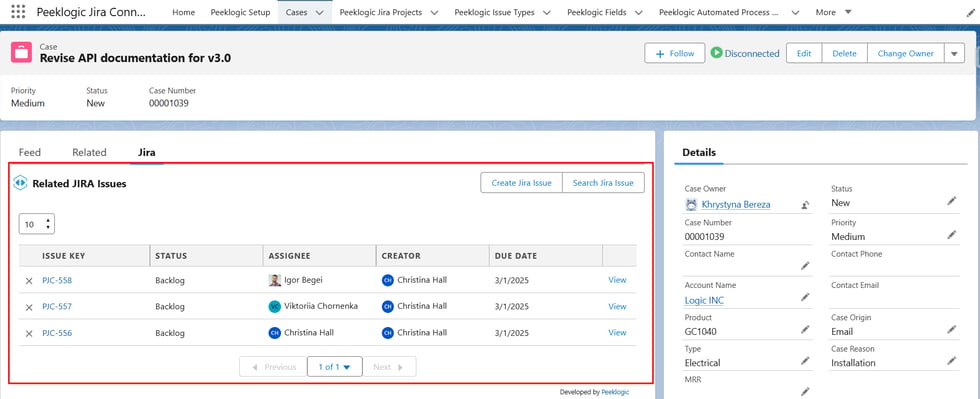
Task: Switch to the Feed tab
Action: coord(29,152)
